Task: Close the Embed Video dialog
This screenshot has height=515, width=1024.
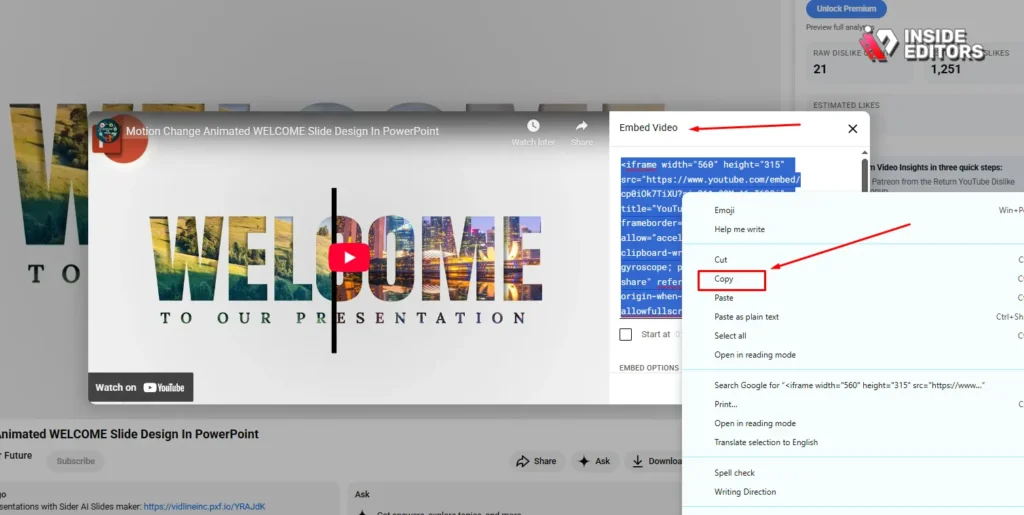Action: point(852,129)
